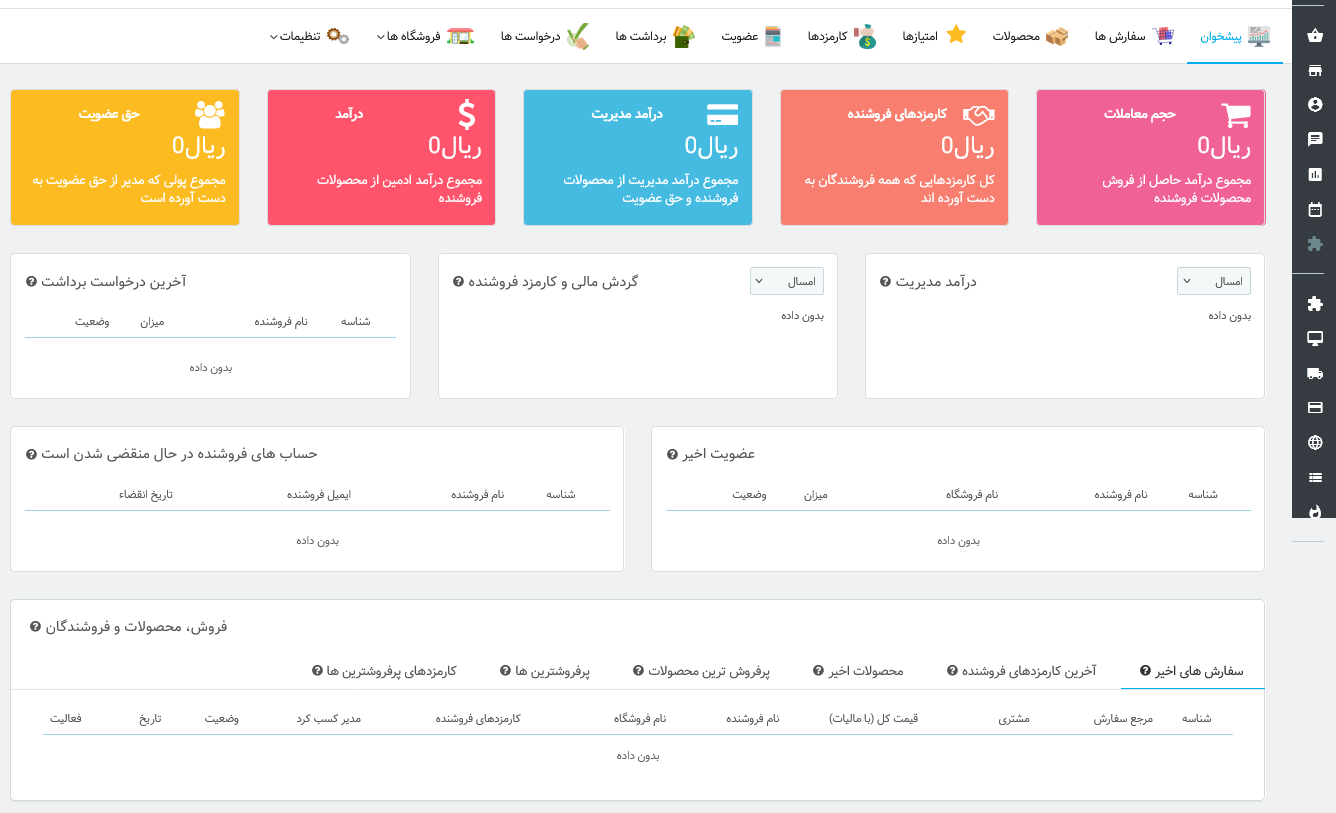
Task: Go to پیشخوان dashboard menu item
Action: (1235, 36)
